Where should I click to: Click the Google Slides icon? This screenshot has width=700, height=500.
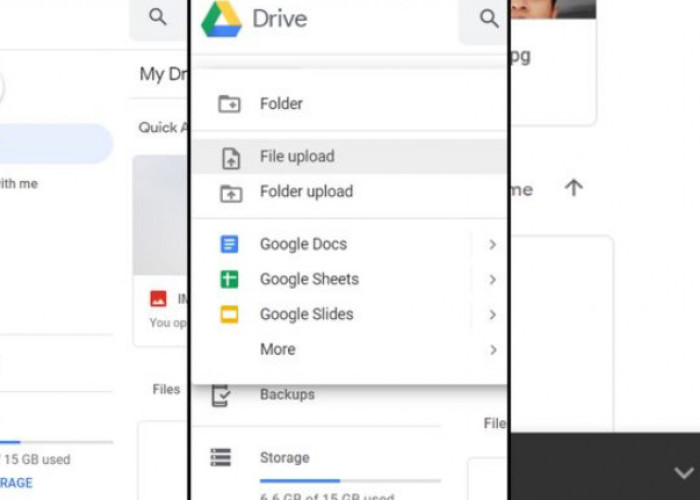pyautogui.click(x=229, y=314)
